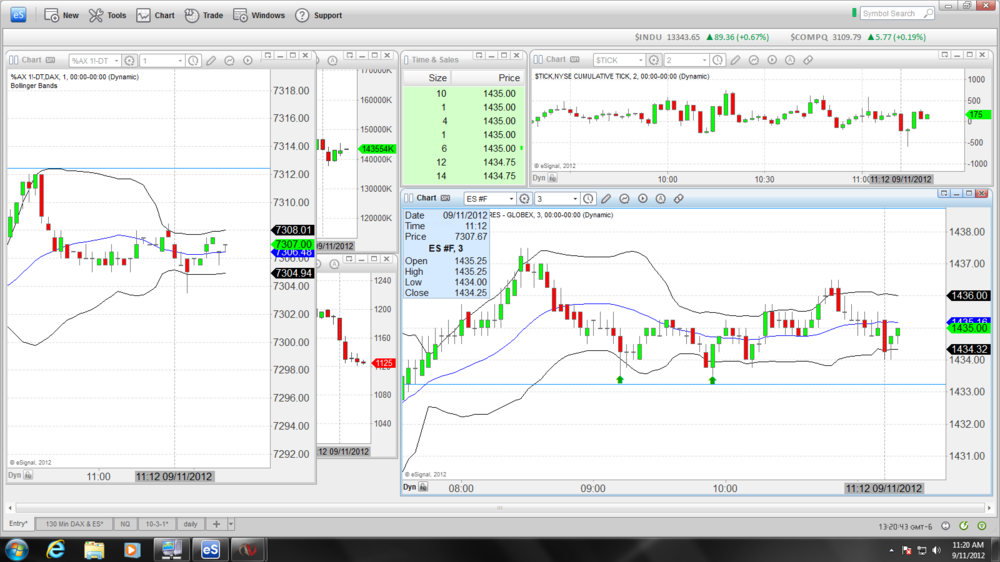Click replay play icon in $TICK chart

pos(772,60)
